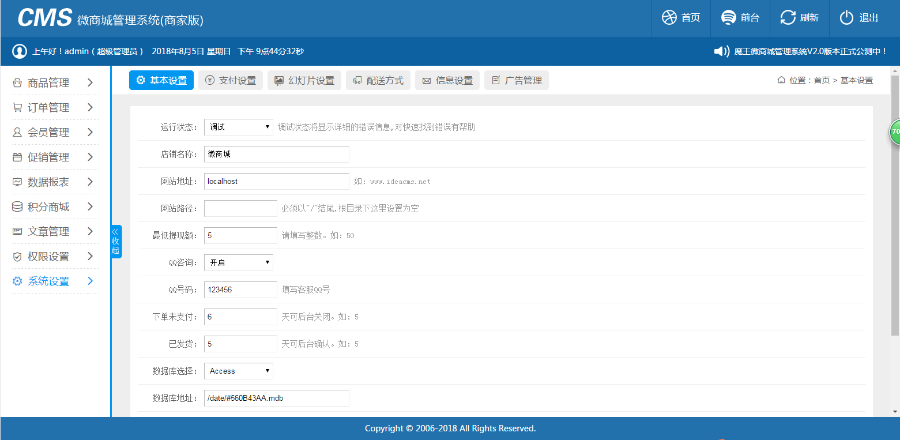The image size is (900, 440).
Task: Switch to 基本设置 tab
Action: pos(161,80)
